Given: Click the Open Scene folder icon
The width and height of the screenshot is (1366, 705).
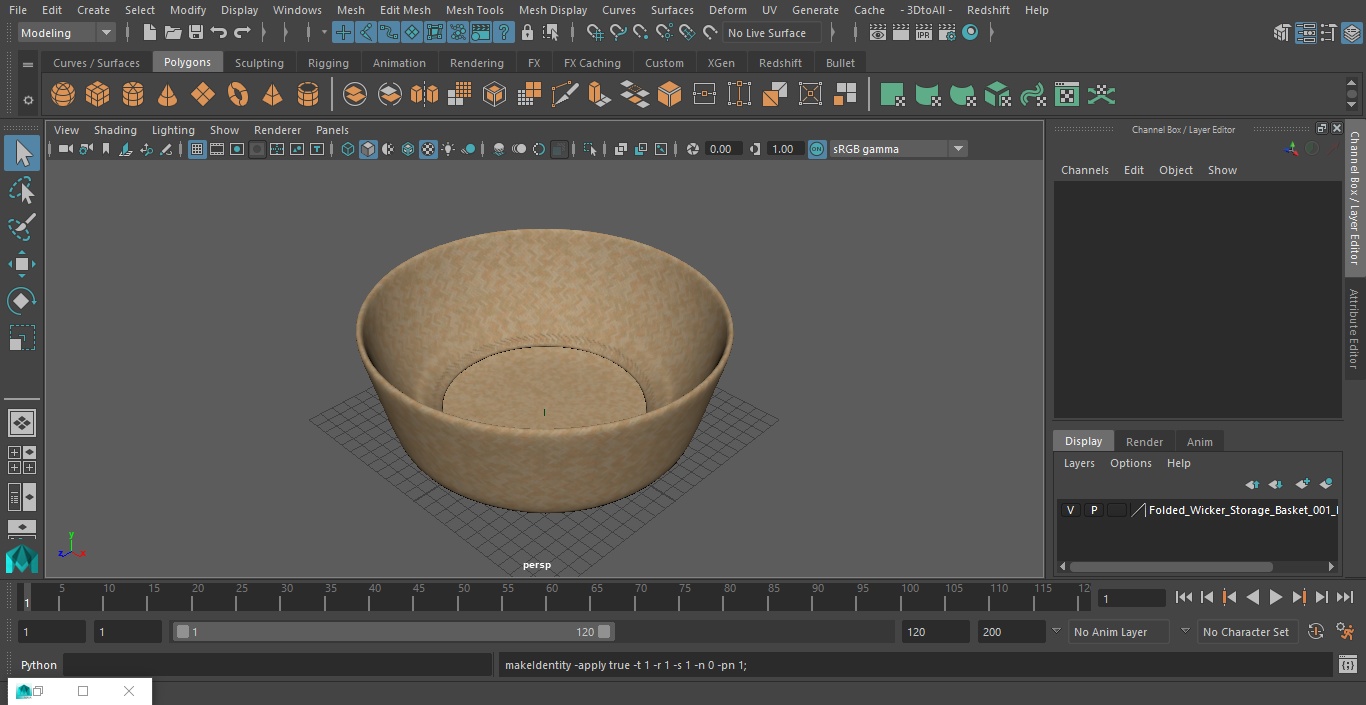Looking at the screenshot, I should (x=173, y=33).
